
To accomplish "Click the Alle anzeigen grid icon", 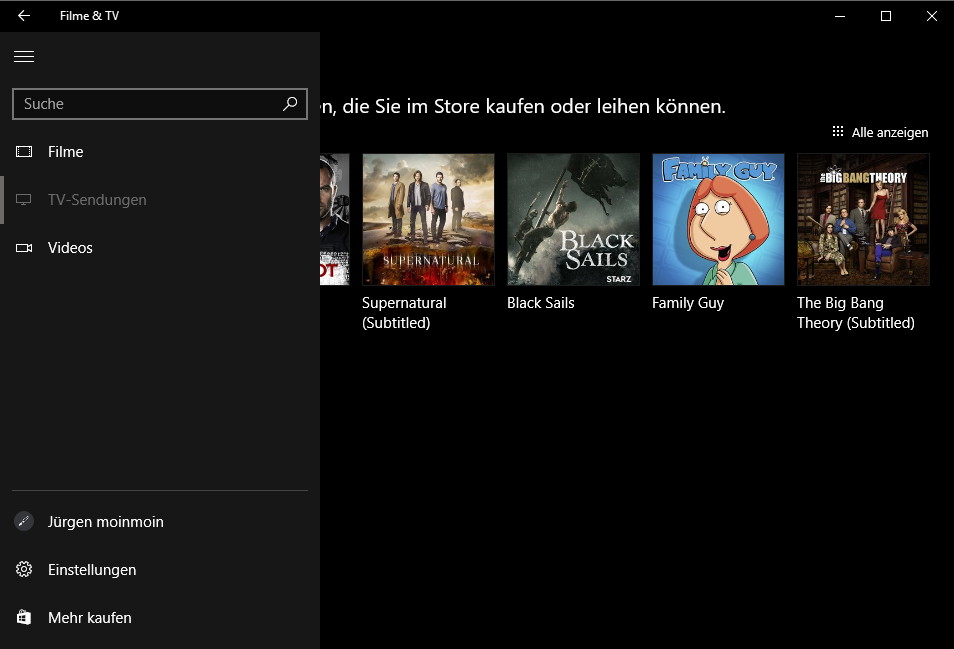I will tap(838, 131).
